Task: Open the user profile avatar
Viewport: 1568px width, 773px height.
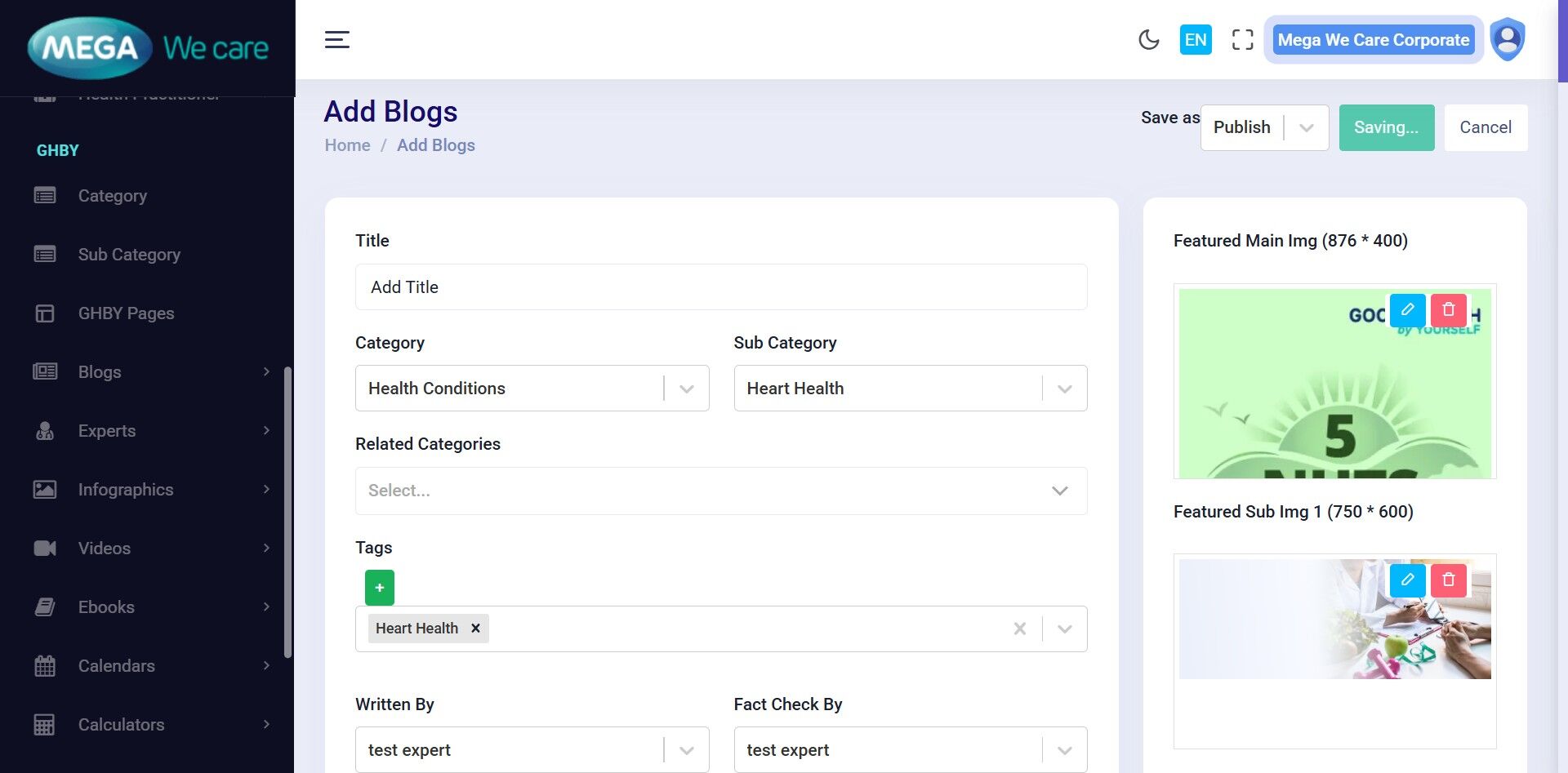Action: (x=1507, y=39)
